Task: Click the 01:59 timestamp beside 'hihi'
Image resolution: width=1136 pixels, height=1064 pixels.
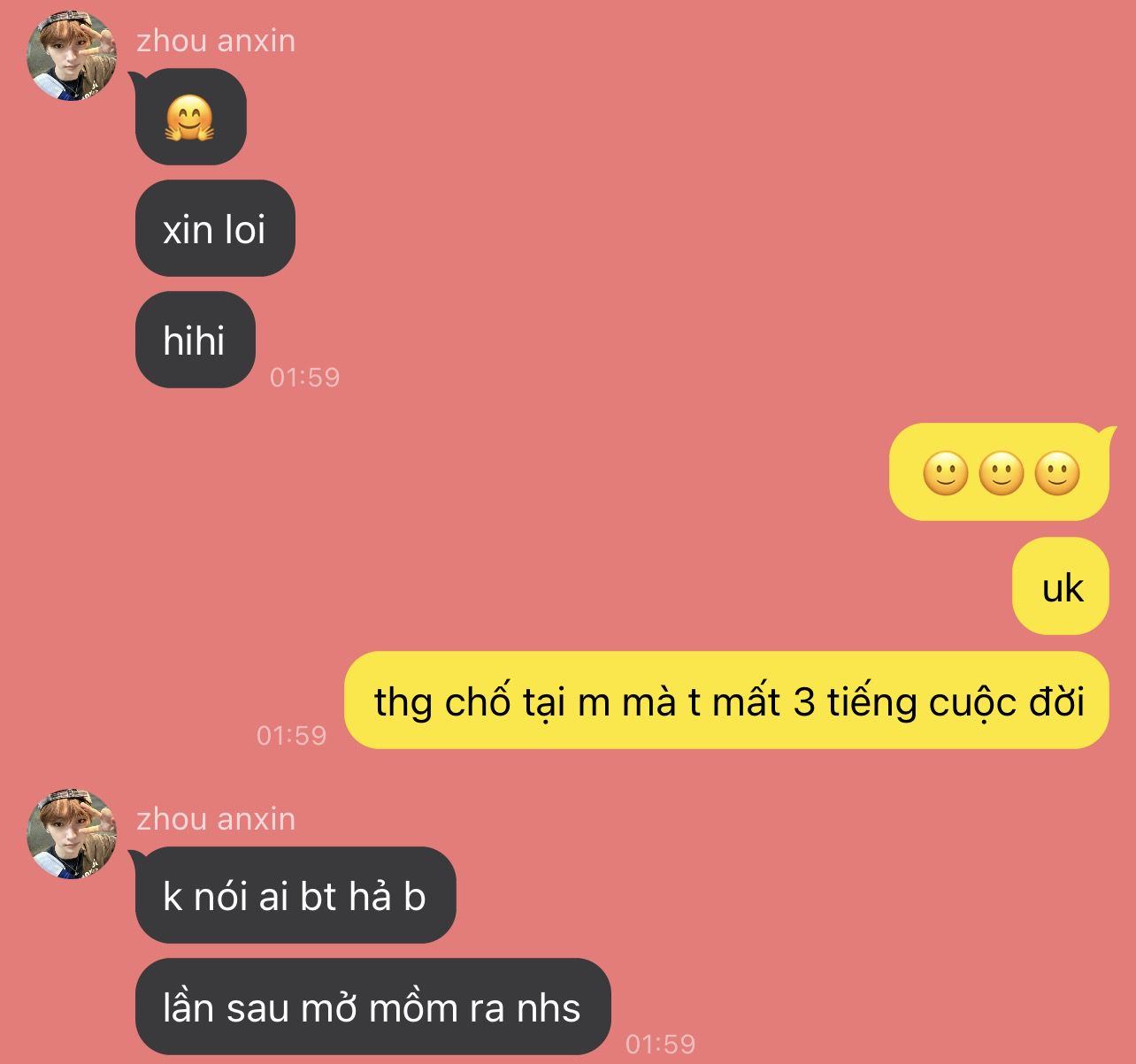Action: pyautogui.click(x=305, y=378)
